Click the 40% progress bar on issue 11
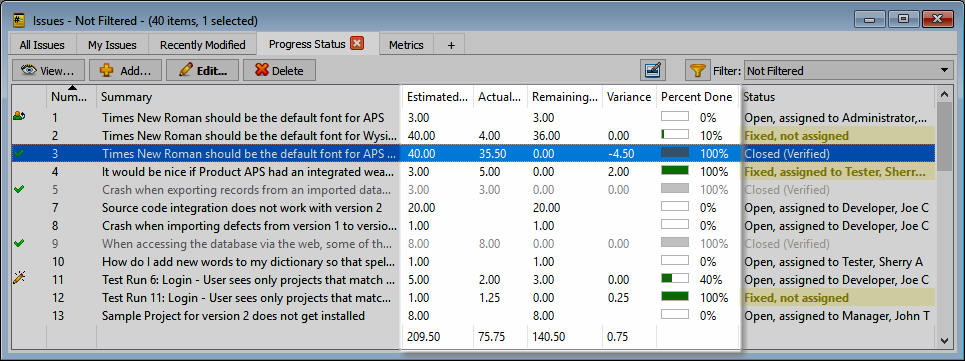The width and height of the screenshot is (965, 361). tap(675, 279)
